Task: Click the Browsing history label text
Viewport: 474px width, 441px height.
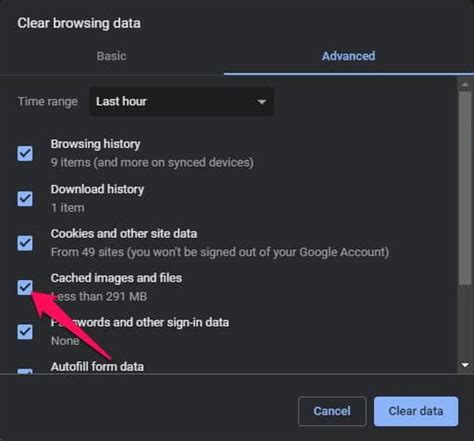Action: point(95,144)
